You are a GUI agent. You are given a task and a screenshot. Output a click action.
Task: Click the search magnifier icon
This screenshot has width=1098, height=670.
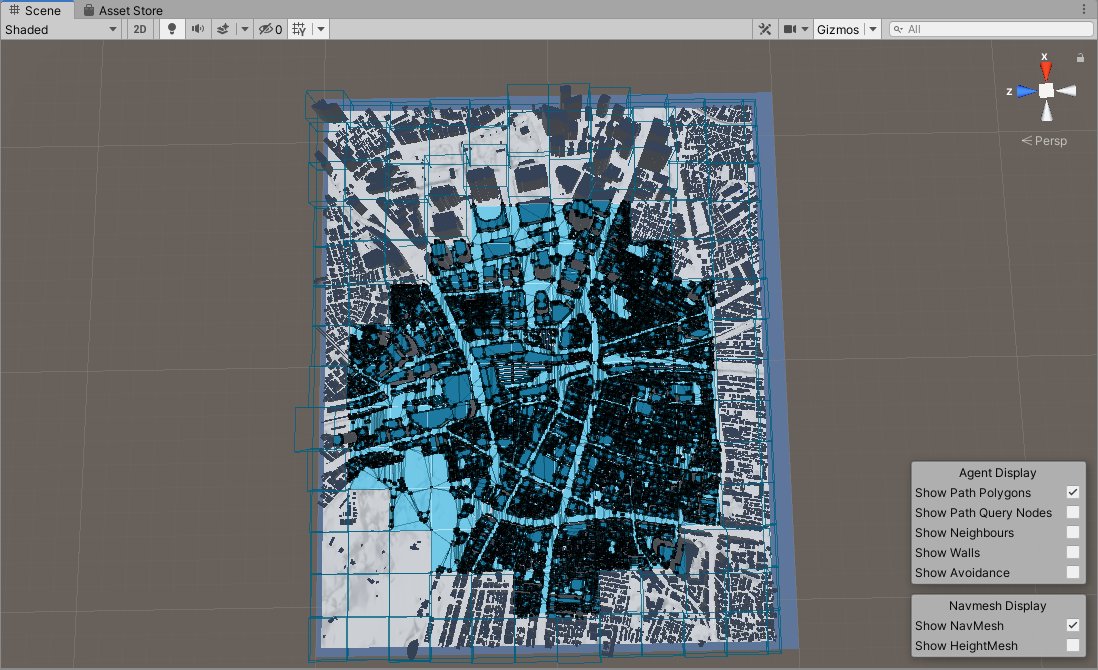[898, 29]
